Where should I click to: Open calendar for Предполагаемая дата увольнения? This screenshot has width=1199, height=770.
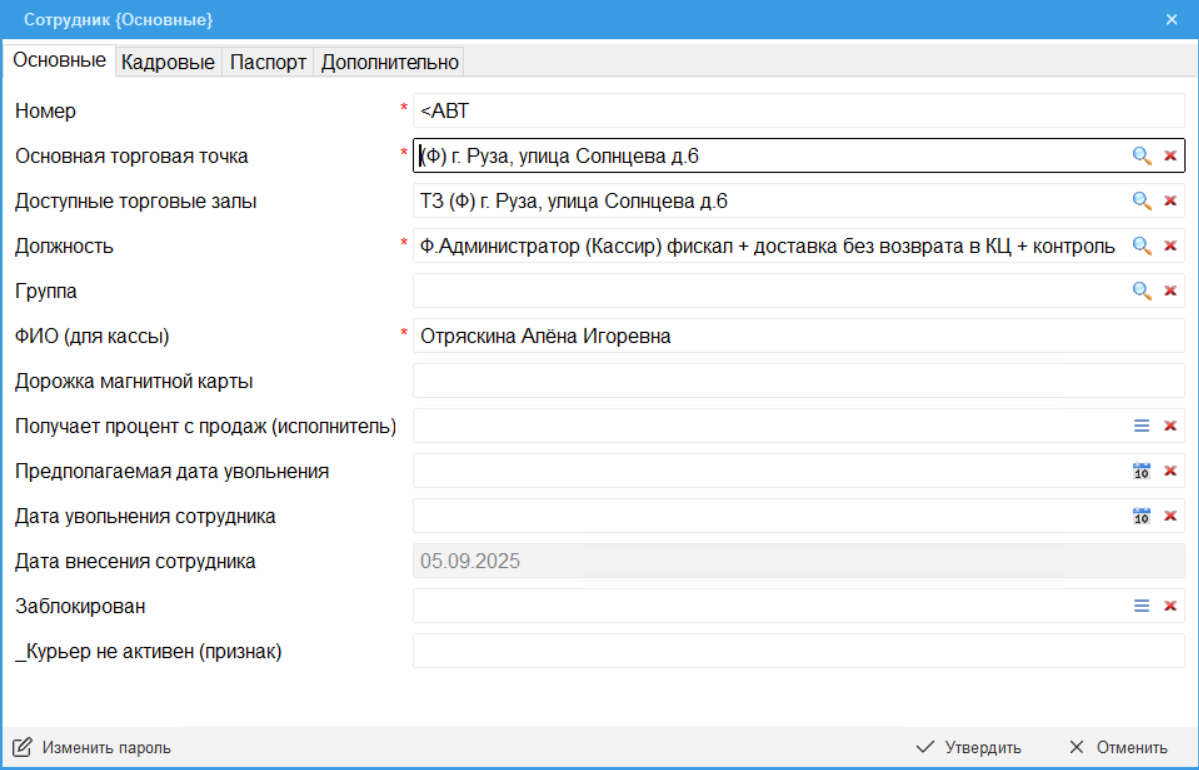click(1141, 471)
